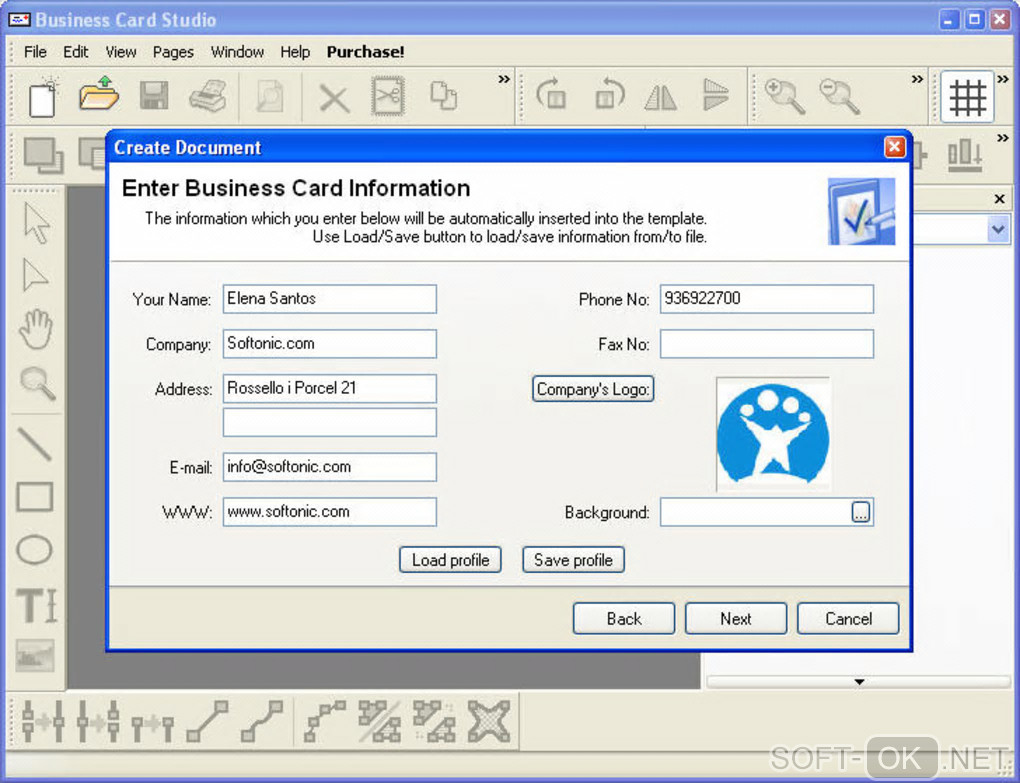Click the side panel bottom scroll arrow
This screenshot has width=1020, height=783.
tap(859, 682)
